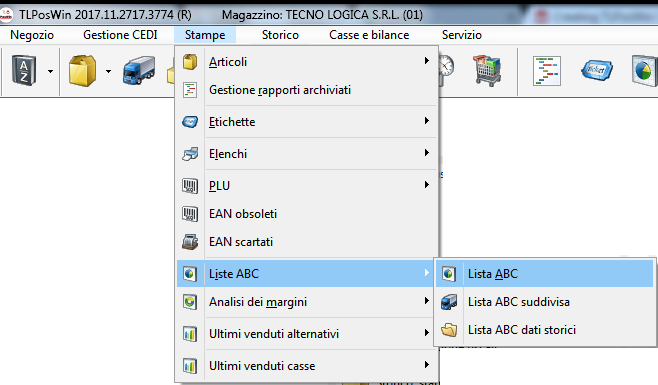Screen dimensions: 658x385
Task: Choose Gestione rapporti archiviati
Action: (x=307, y=90)
